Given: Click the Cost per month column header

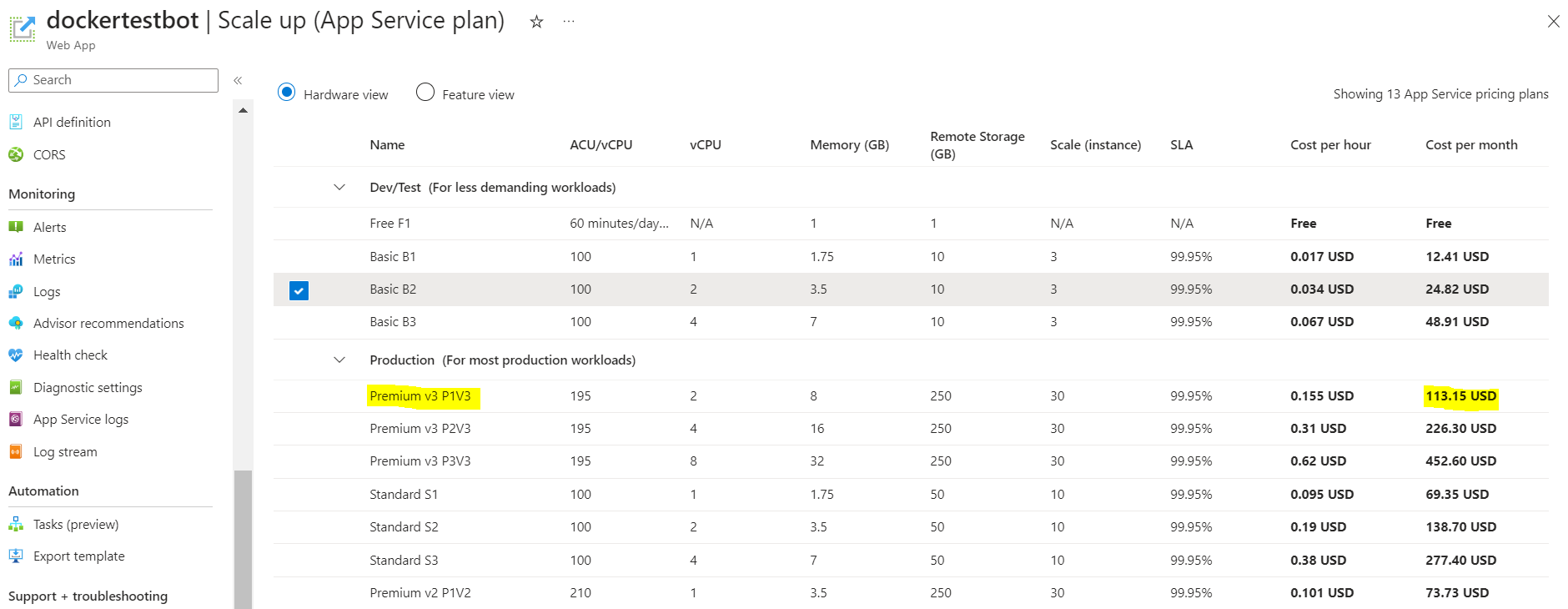Looking at the screenshot, I should [x=1471, y=144].
